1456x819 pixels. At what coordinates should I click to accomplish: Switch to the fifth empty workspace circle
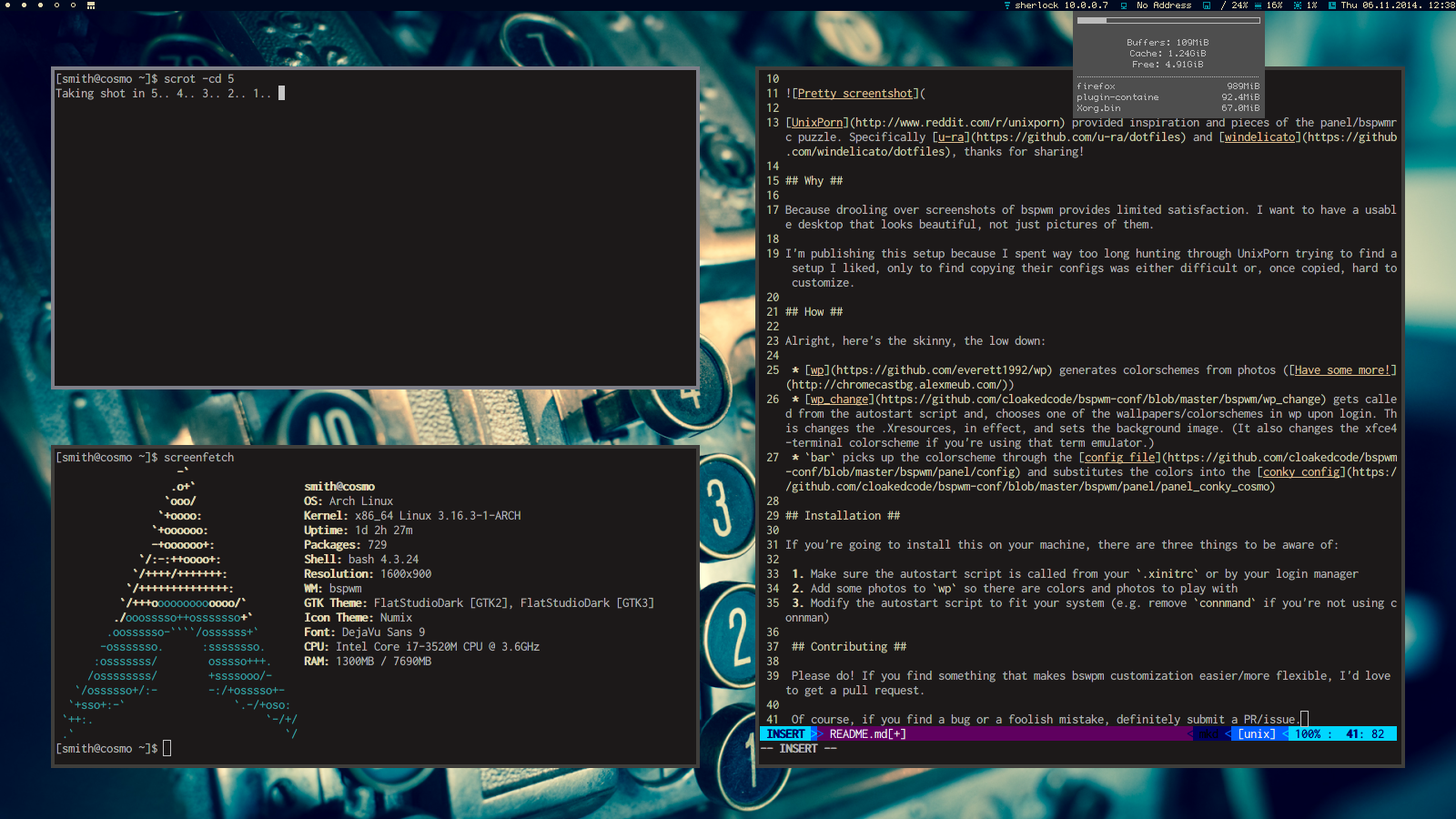click(73, 5)
